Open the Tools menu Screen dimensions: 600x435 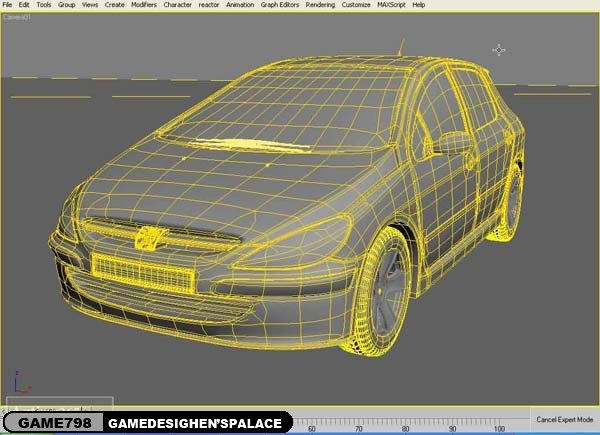(x=44, y=5)
